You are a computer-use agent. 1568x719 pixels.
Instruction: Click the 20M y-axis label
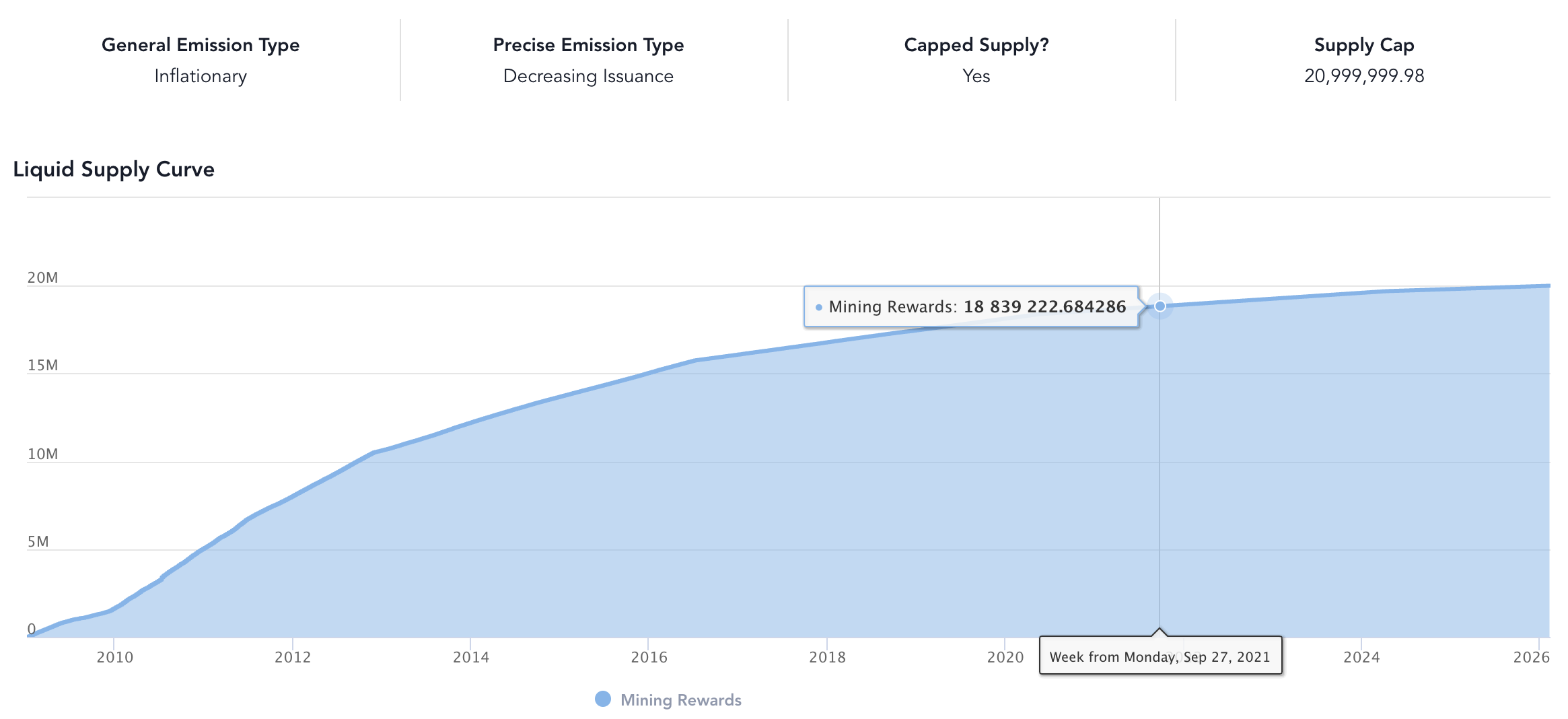click(x=43, y=277)
